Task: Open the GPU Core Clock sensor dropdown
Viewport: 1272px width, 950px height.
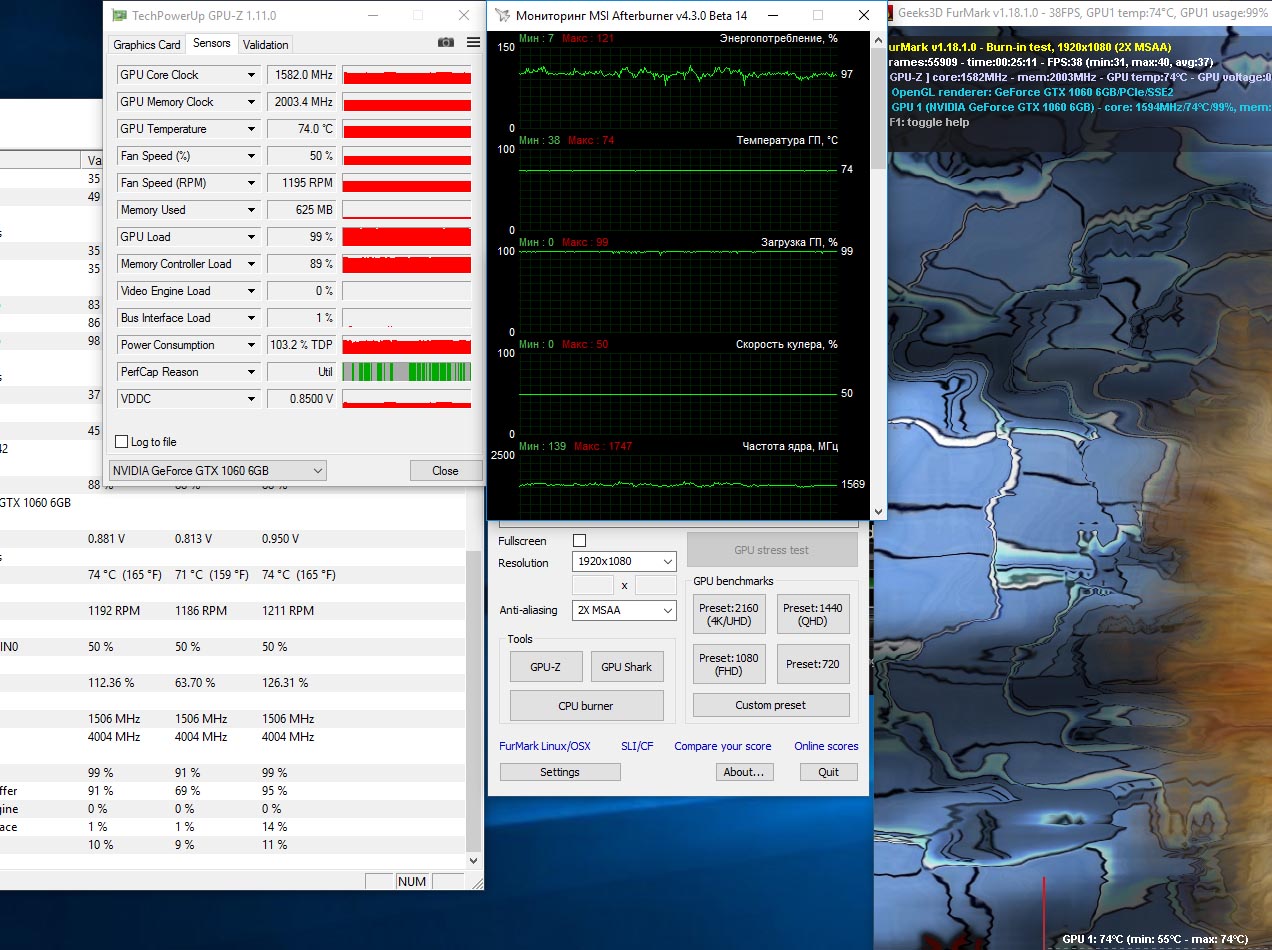Action: tap(252, 75)
